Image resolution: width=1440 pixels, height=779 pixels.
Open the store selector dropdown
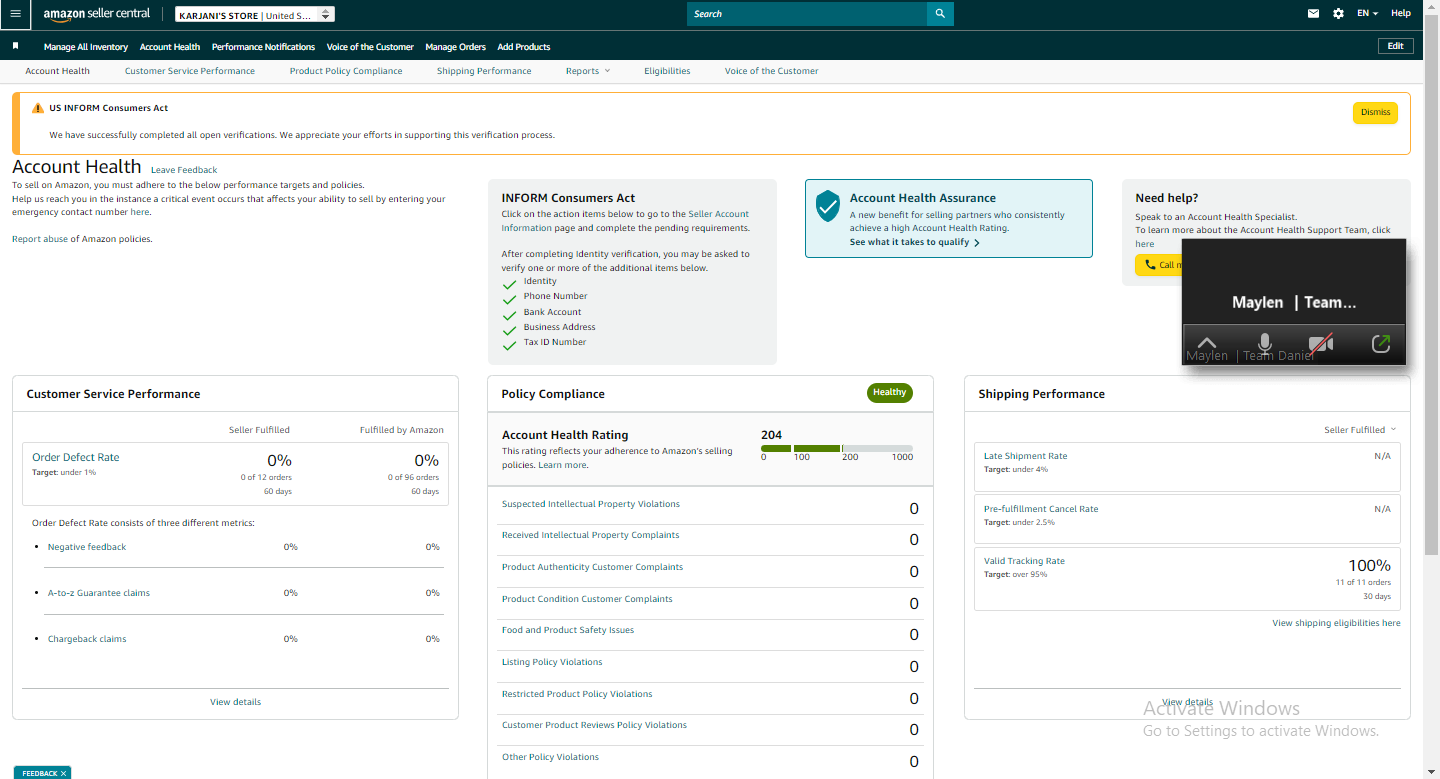(x=255, y=15)
